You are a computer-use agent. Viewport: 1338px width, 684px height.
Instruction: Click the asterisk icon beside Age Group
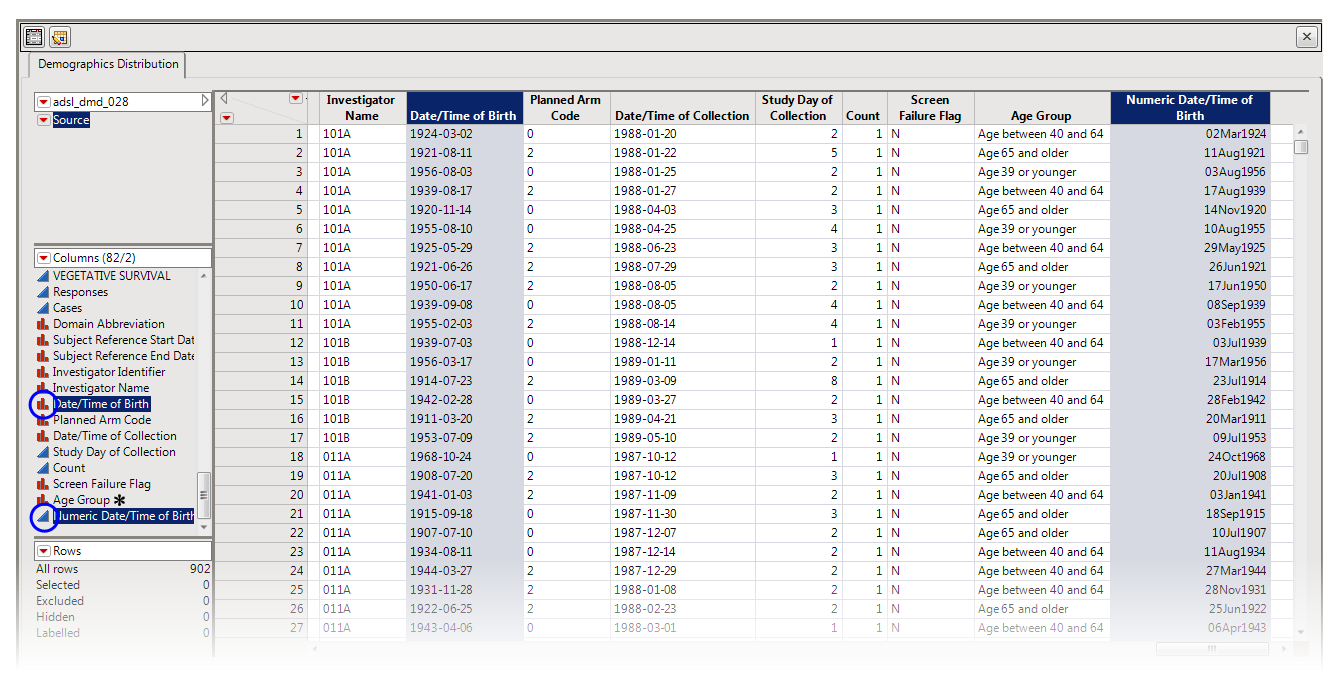pyautogui.click(x=120, y=500)
